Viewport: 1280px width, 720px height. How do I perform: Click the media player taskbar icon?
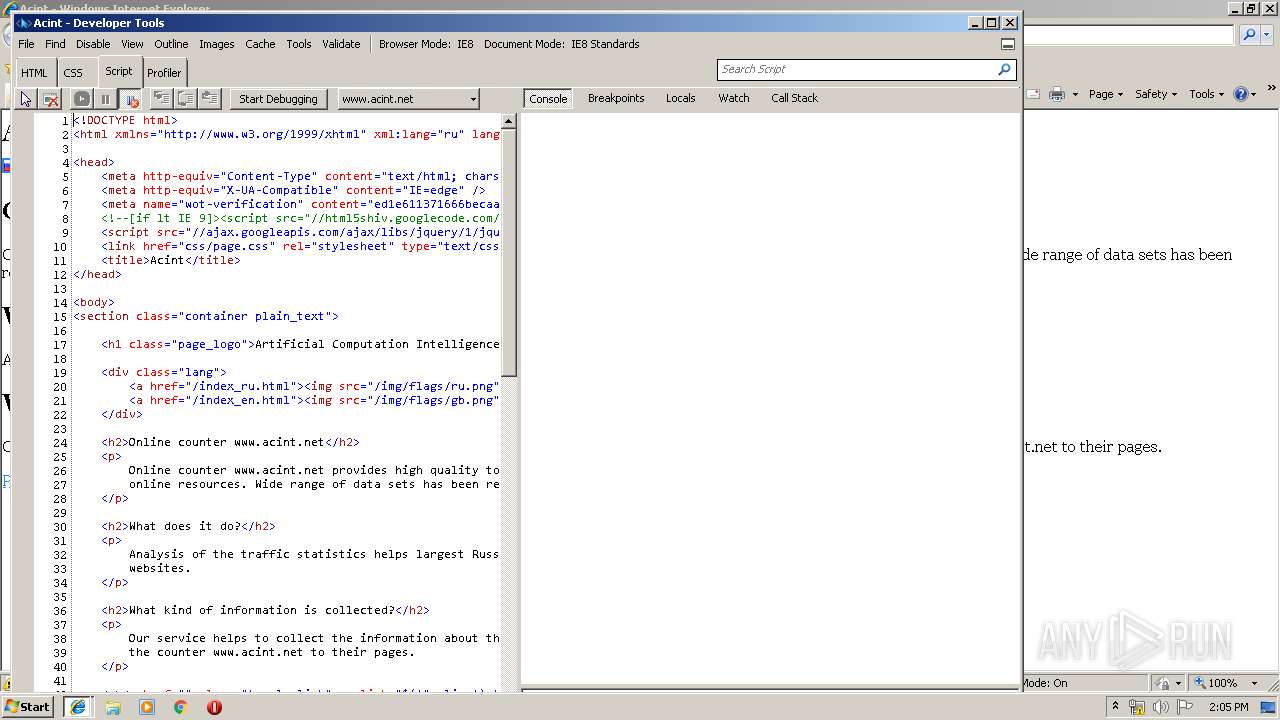(x=147, y=707)
